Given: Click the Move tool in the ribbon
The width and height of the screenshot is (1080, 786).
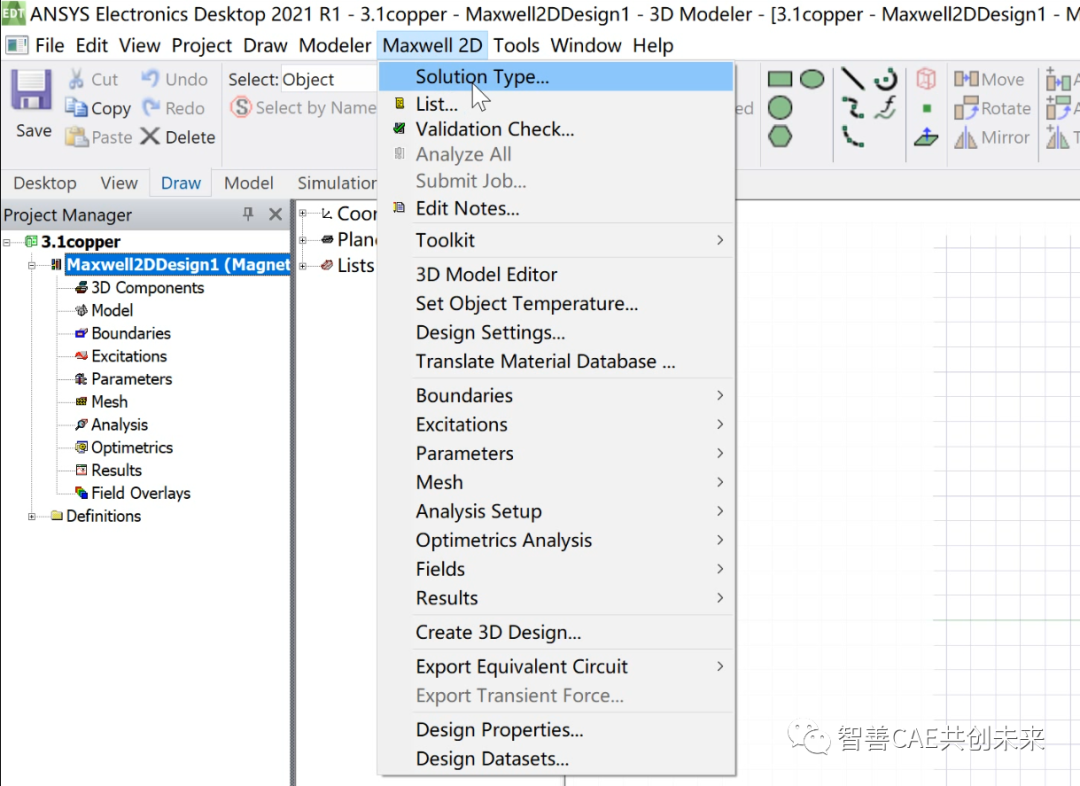Looking at the screenshot, I should pos(989,79).
